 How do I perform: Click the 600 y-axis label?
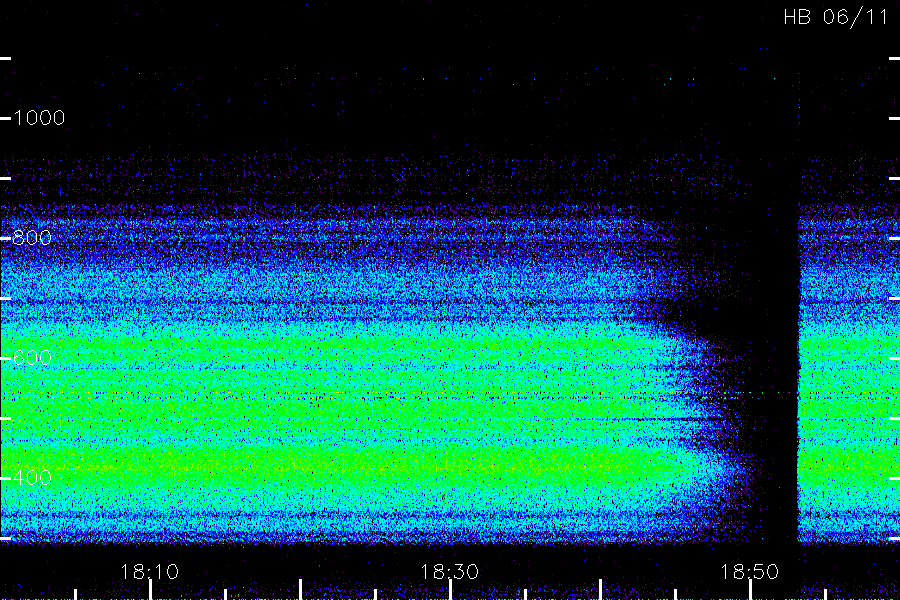(x=32, y=358)
